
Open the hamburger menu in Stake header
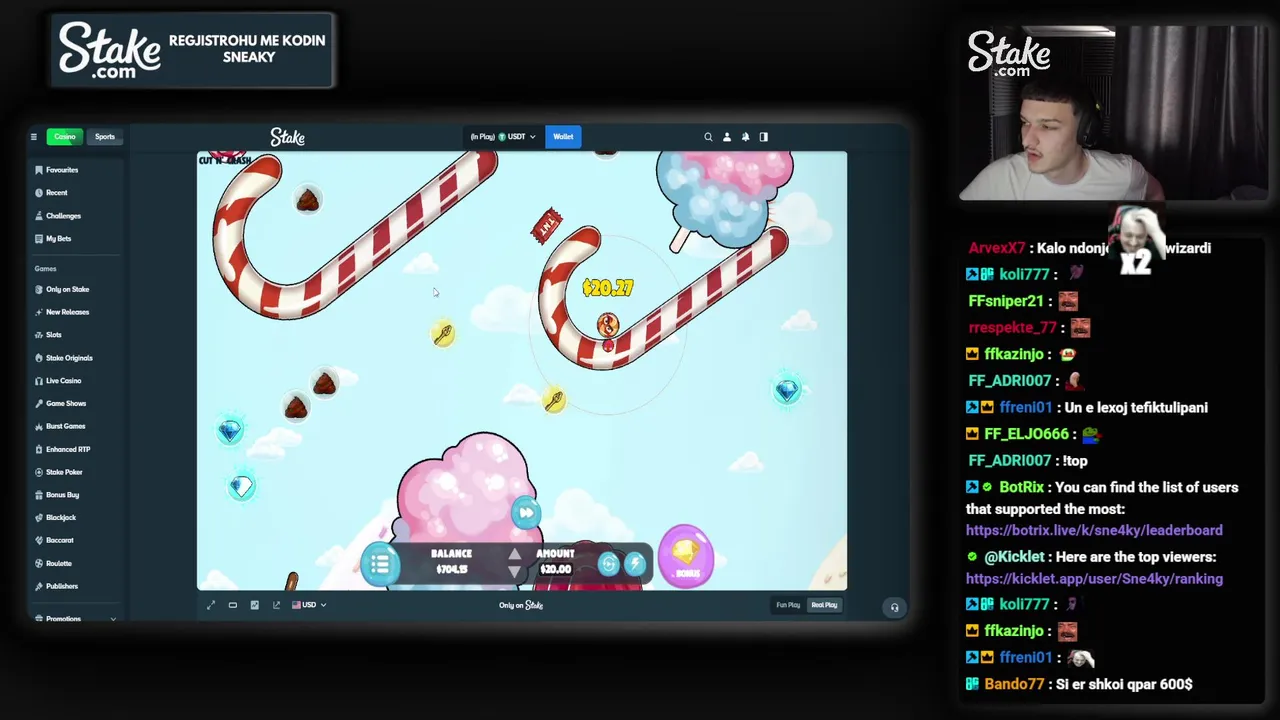(x=33, y=137)
